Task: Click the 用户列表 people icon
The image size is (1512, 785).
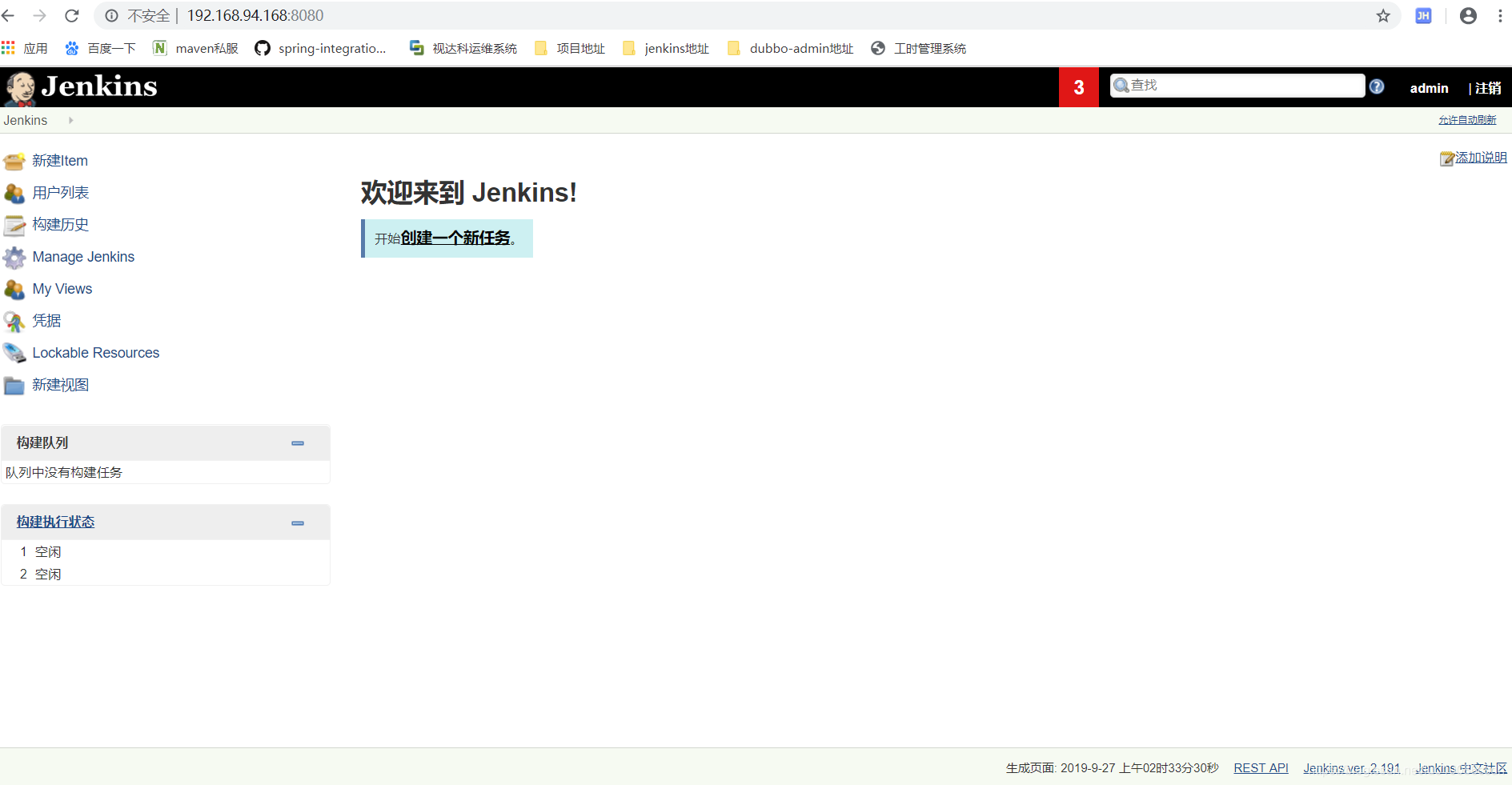Action: (14, 193)
